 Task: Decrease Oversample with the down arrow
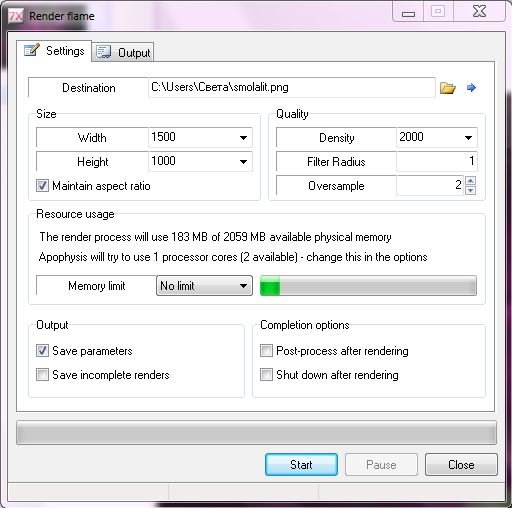(470, 191)
